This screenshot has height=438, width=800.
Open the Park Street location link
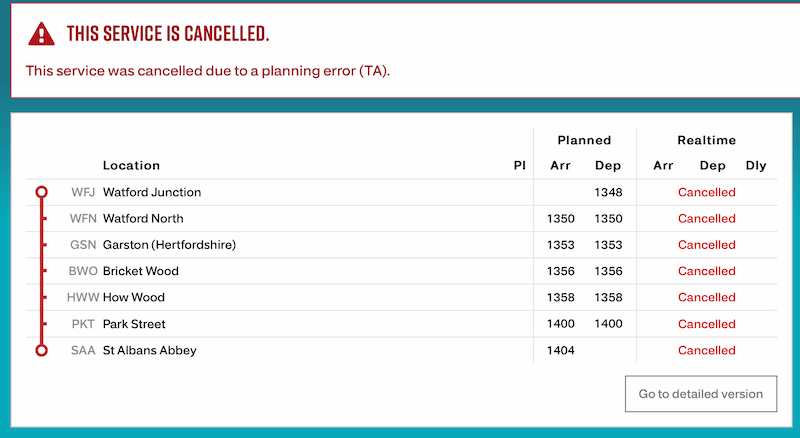[134, 324]
